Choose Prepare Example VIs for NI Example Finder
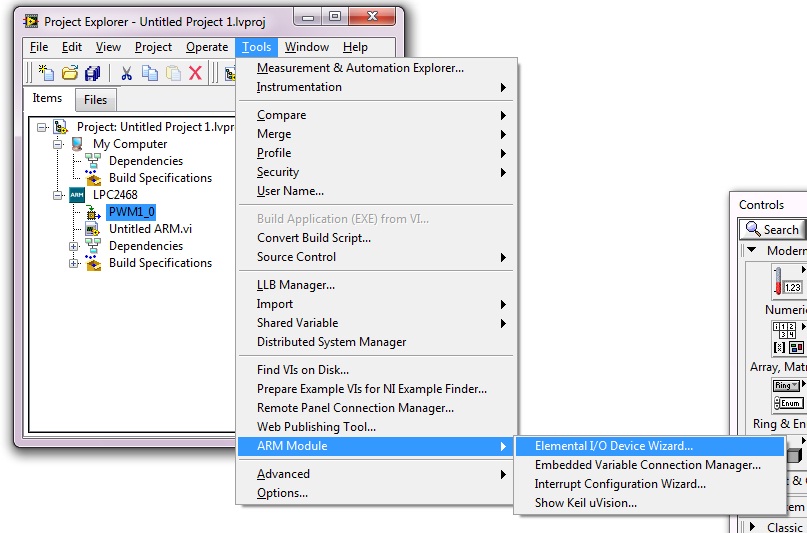Screen dimensions: 807x533 378,389
